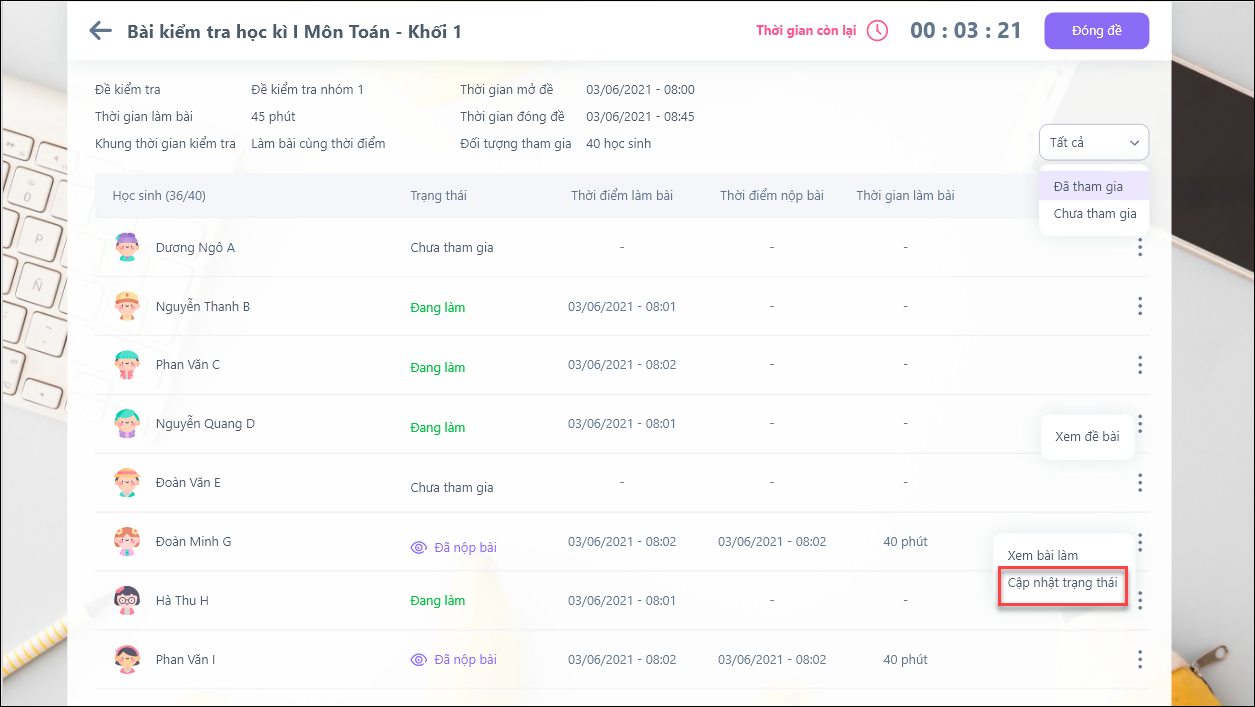Screen dimensions: 1255x707
Task: Open three-dot menu for Nguyễn Thanh B
Action: [x=1140, y=306]
